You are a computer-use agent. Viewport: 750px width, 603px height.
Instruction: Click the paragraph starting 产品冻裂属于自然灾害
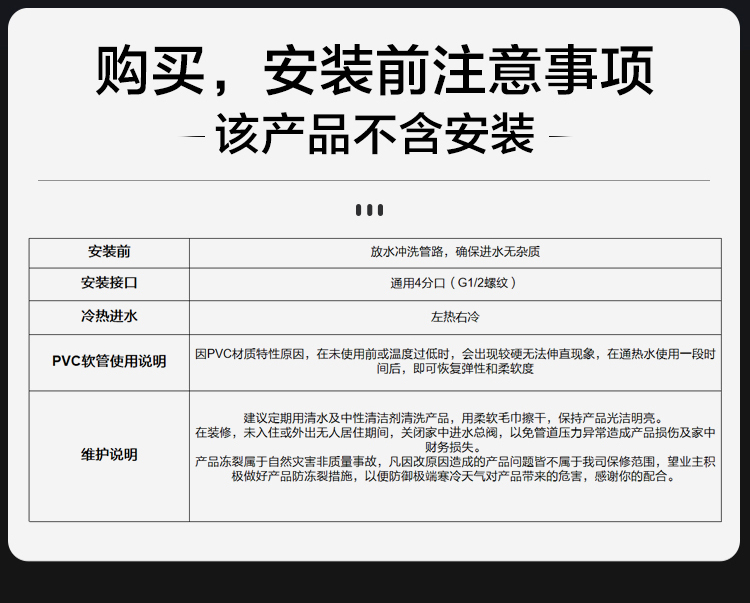click(x=455, y=469)
